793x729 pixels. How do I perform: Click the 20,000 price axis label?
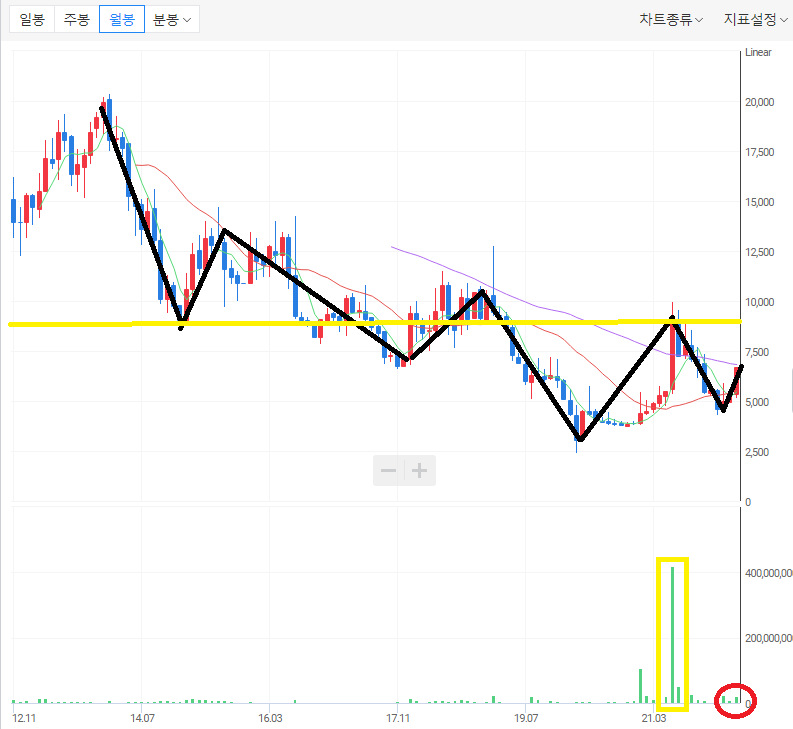point(760,102)
